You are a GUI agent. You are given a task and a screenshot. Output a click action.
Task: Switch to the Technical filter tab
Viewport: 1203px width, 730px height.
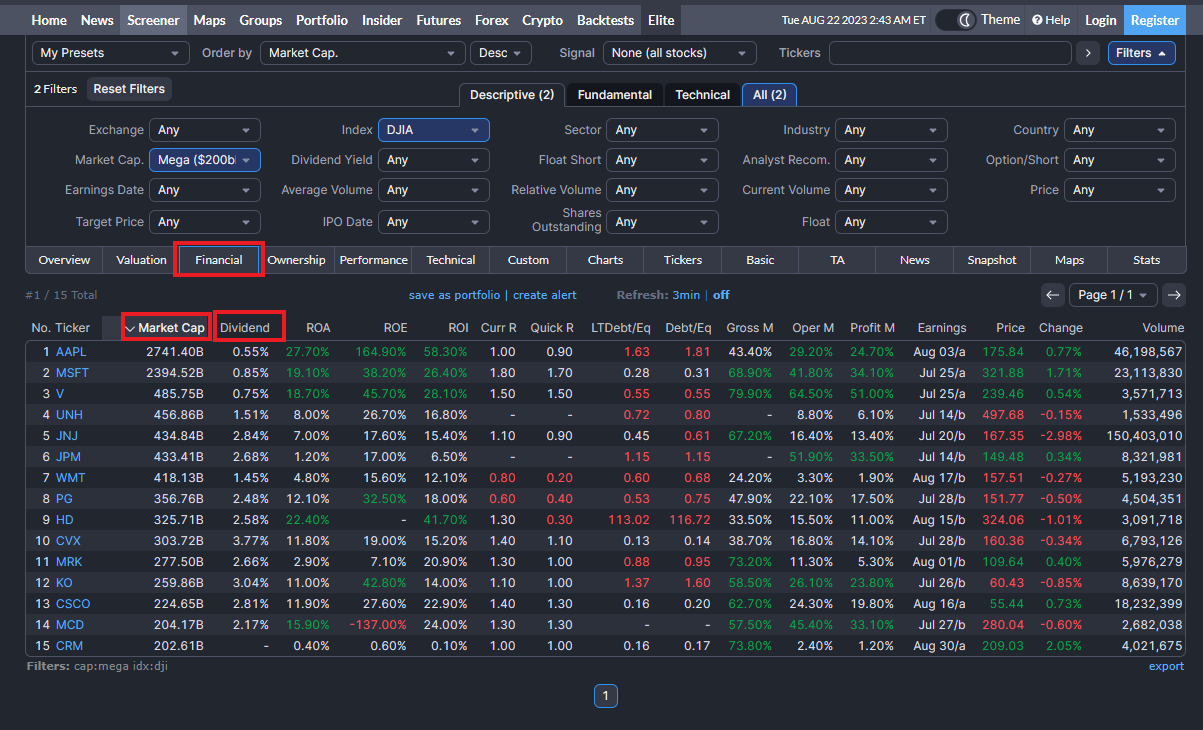tap(703, 95)
